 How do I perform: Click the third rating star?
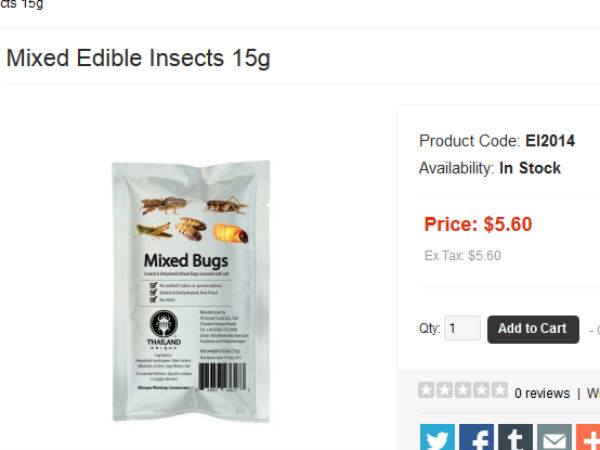pos(463,391)
